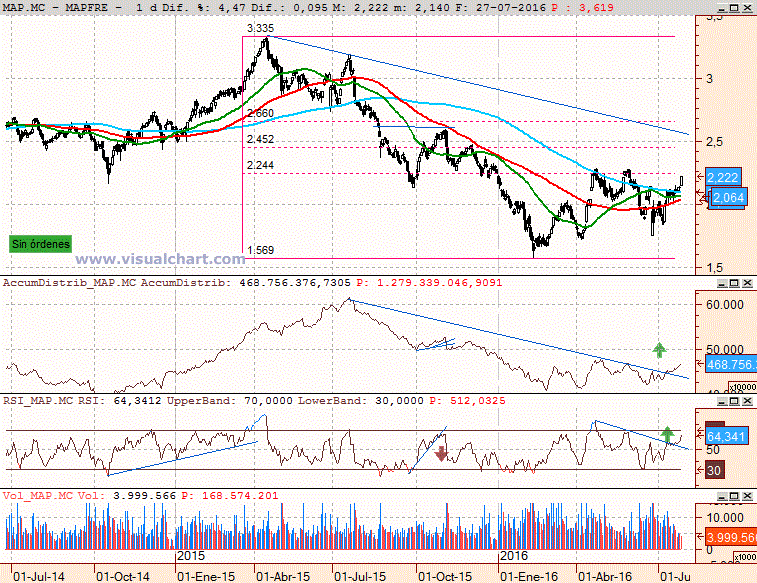Maximize the AccumDistrib indicator panel
The image size is (757, 583).
[x=734, y=283]
